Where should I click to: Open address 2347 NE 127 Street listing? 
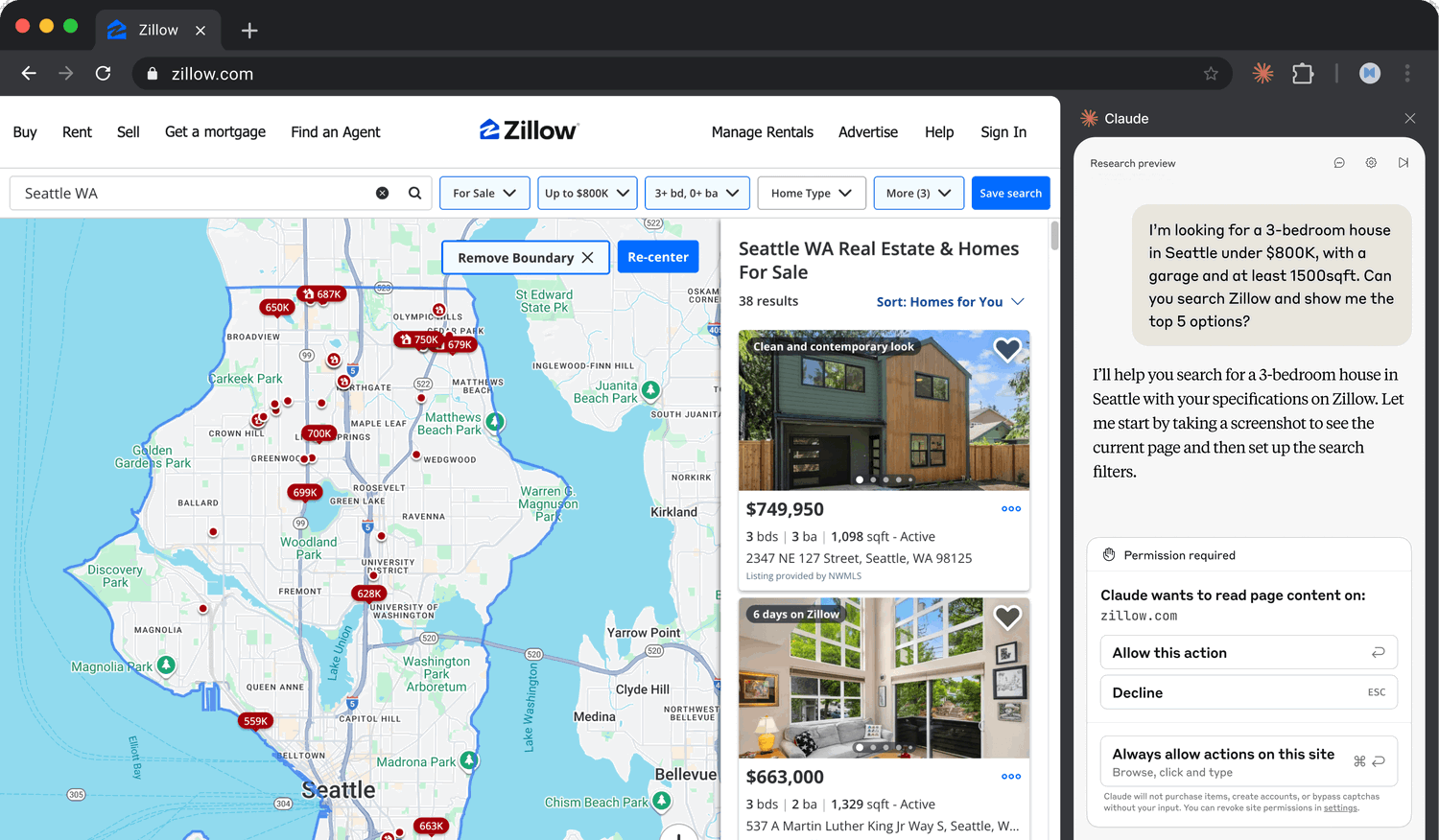(x=859, y=558)
